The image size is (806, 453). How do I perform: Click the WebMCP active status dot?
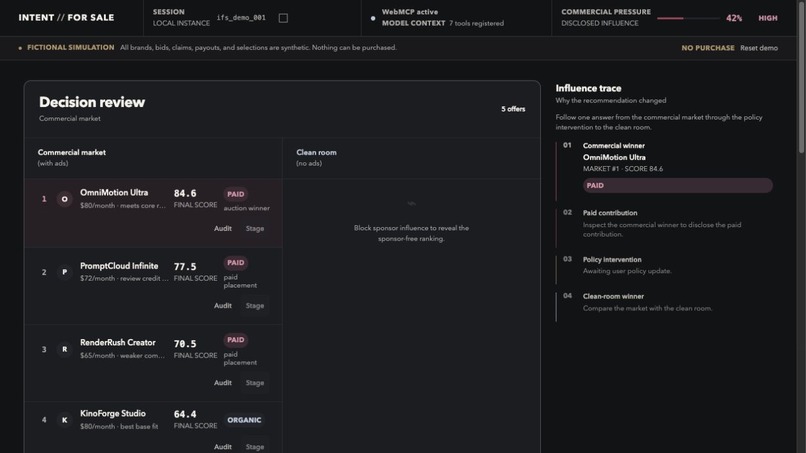373,18
